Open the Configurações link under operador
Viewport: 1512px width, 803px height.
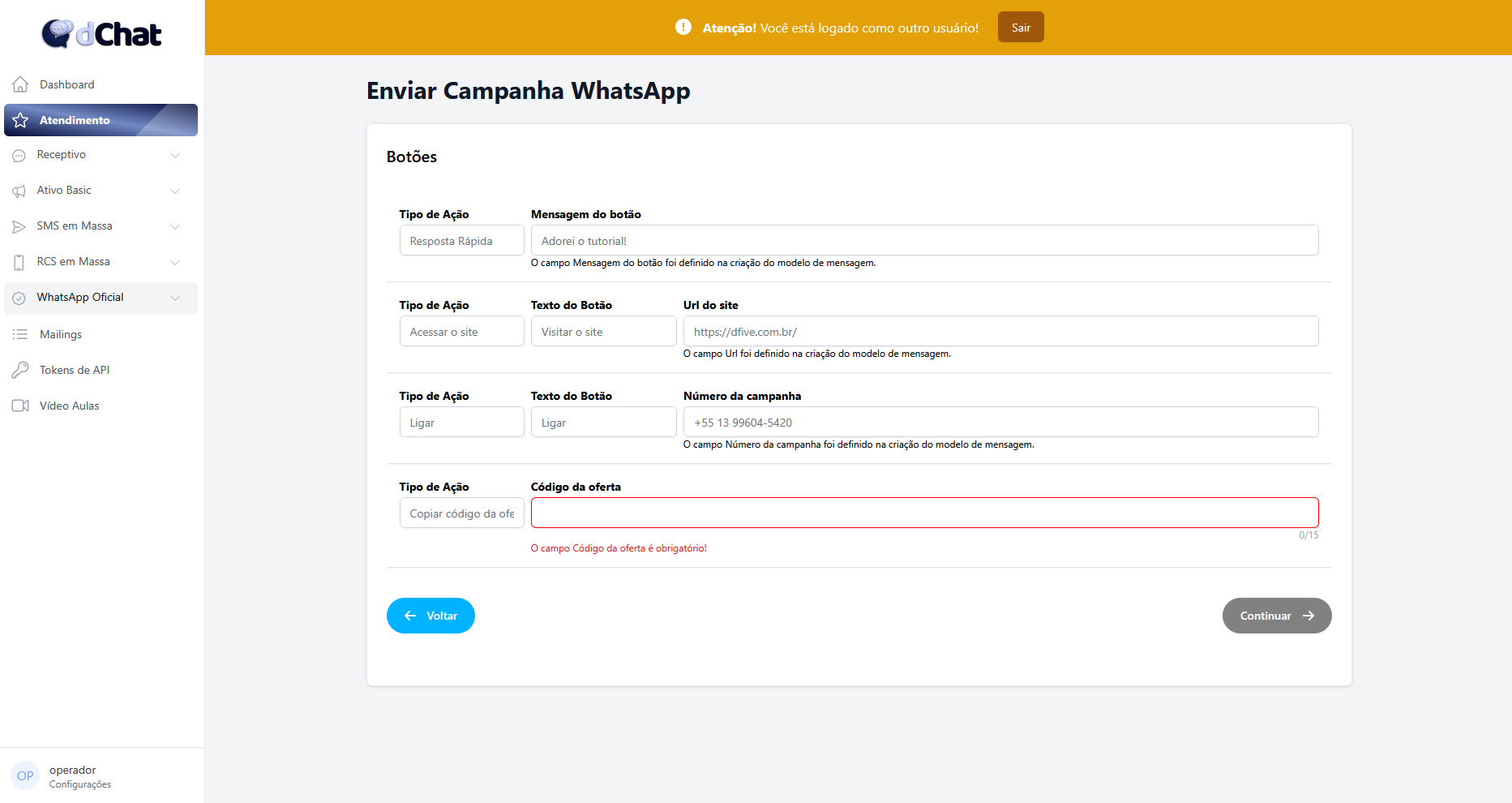pyautogui.click(x=80, y=784)
